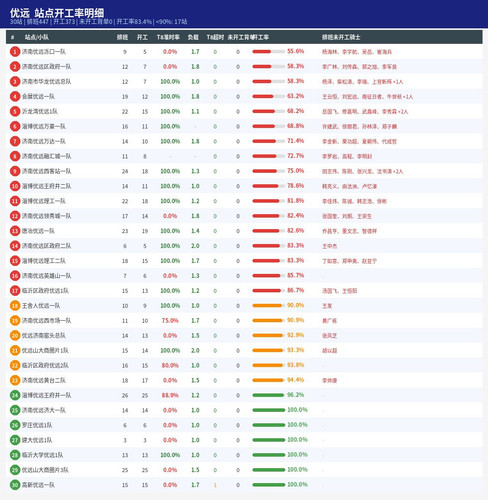Click the 站点/小队 column header
Image resolution: width=488 pixels, height=500 pixels.
(37, 37)
